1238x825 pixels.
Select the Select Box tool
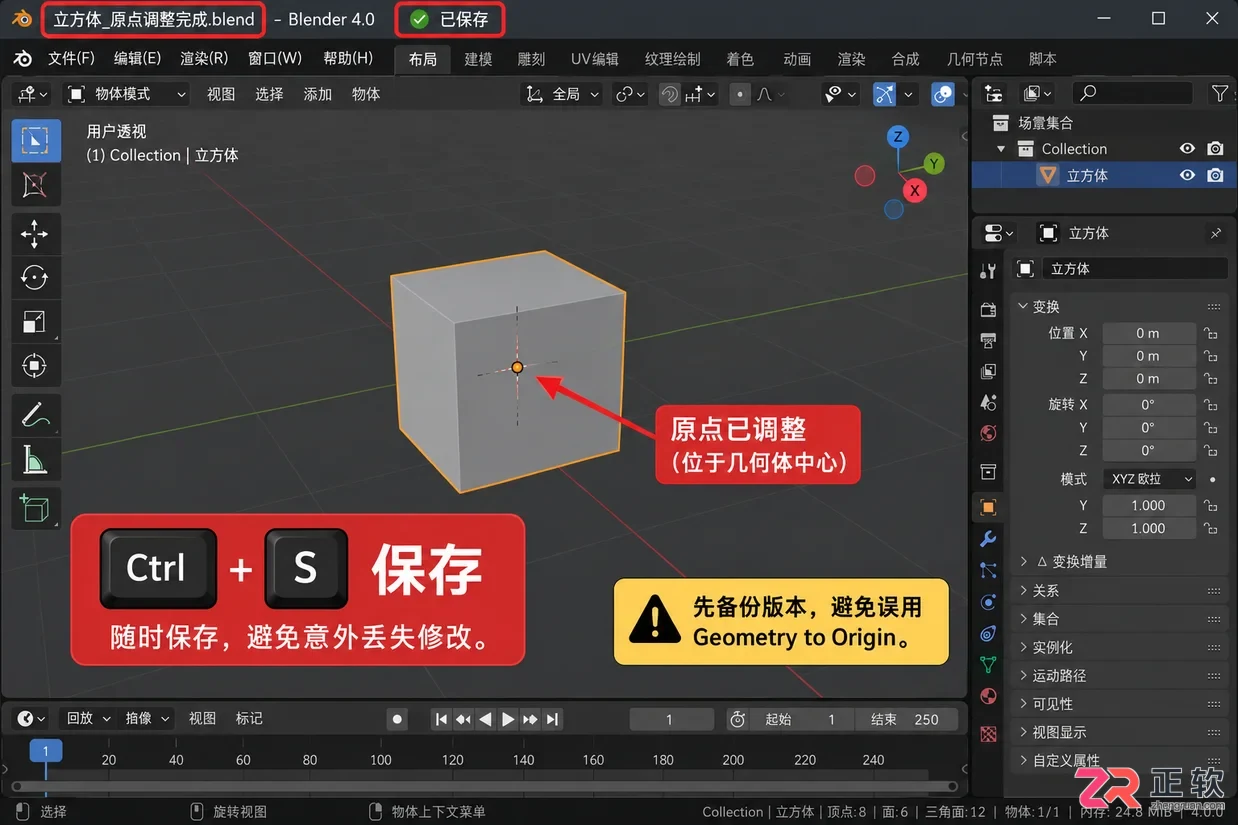pyautogui.click(x=36, y=141)
